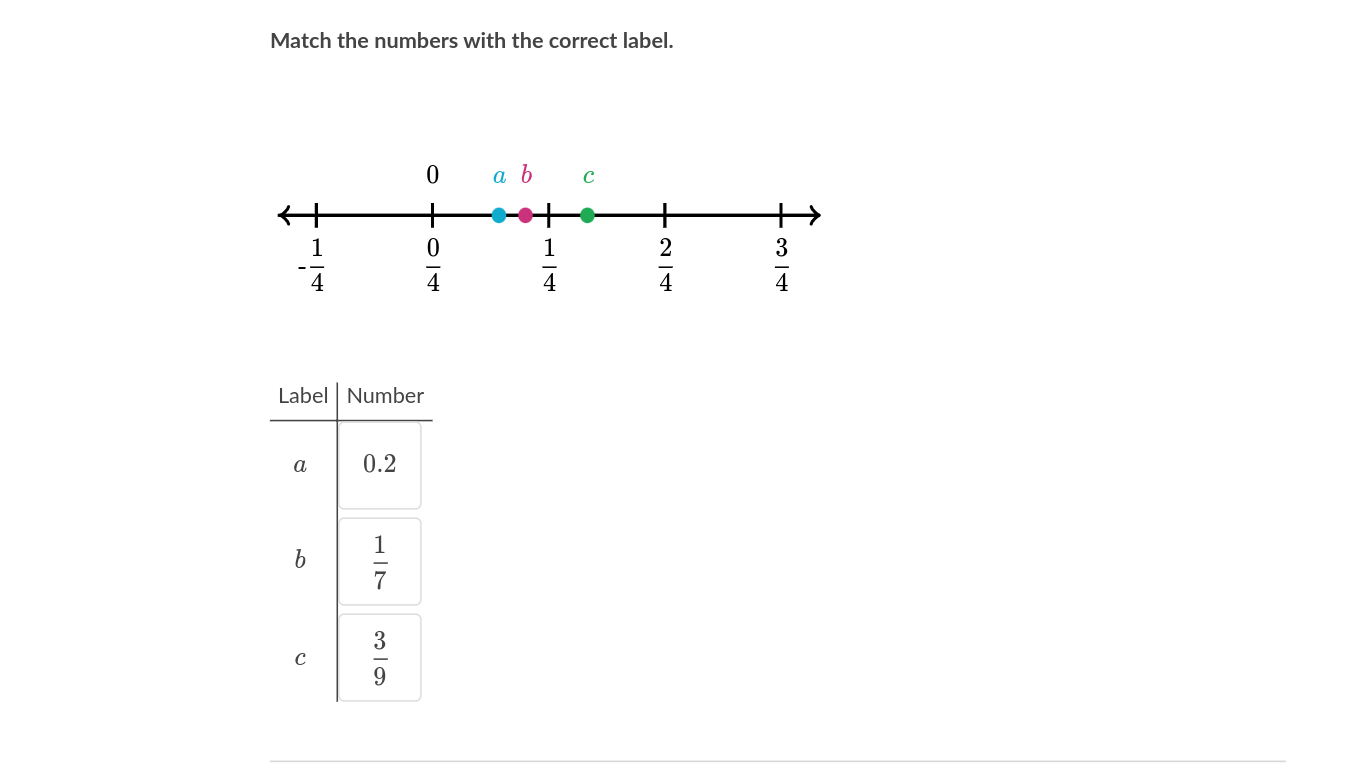Viewport: 1366px width, 768px height.
Task: Click the 1/4 tick label on number line
Action: pos(549,265)
